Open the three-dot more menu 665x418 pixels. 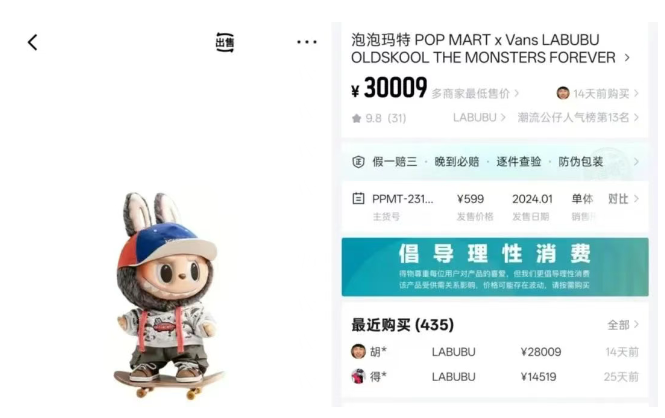click(307, 42)
